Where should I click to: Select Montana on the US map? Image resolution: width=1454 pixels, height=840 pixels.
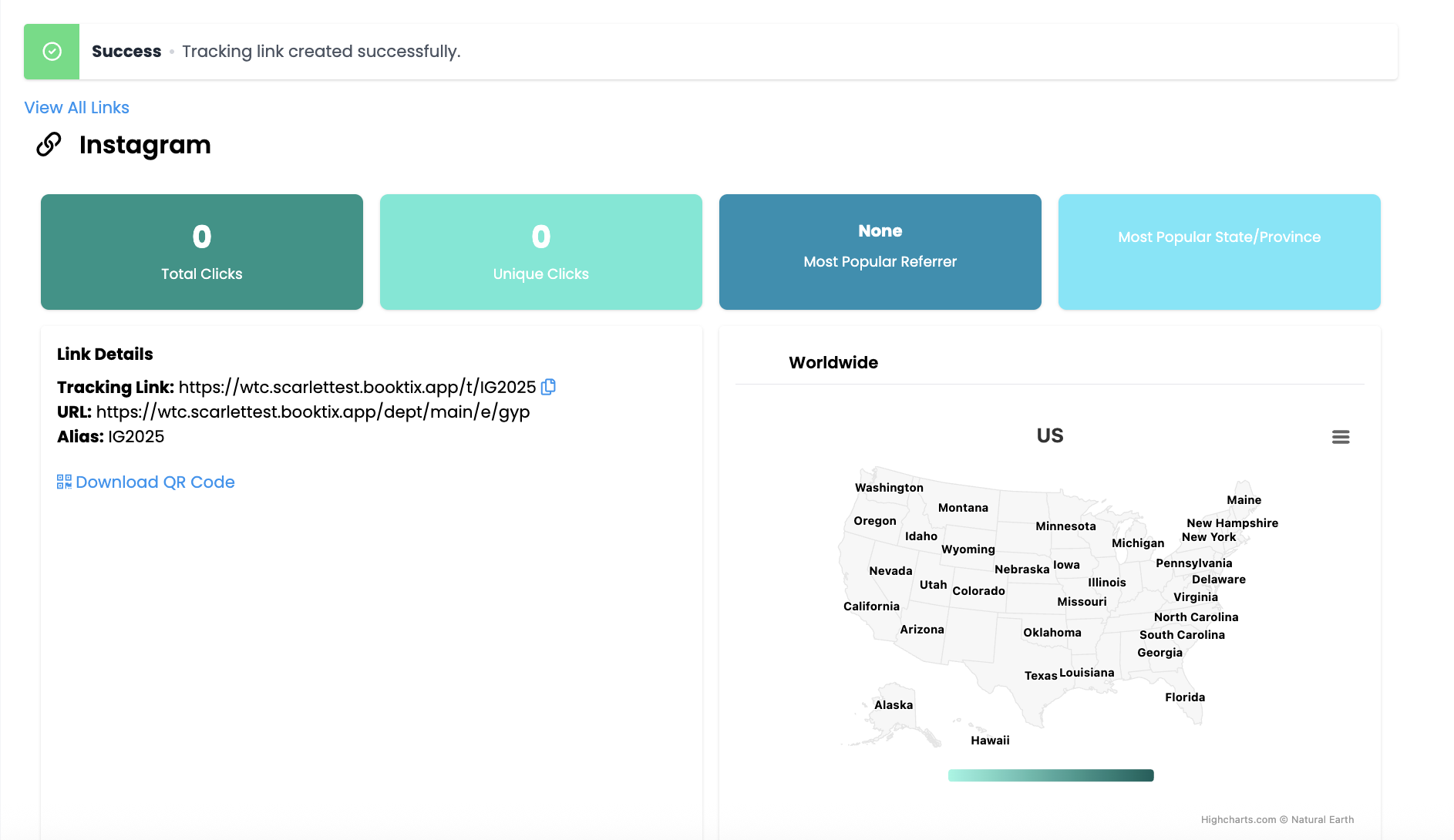point(963,508)
